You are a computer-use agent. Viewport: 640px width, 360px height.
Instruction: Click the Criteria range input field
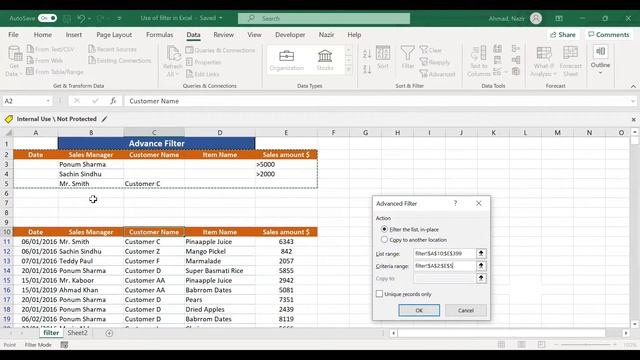(x=444, y=266)
